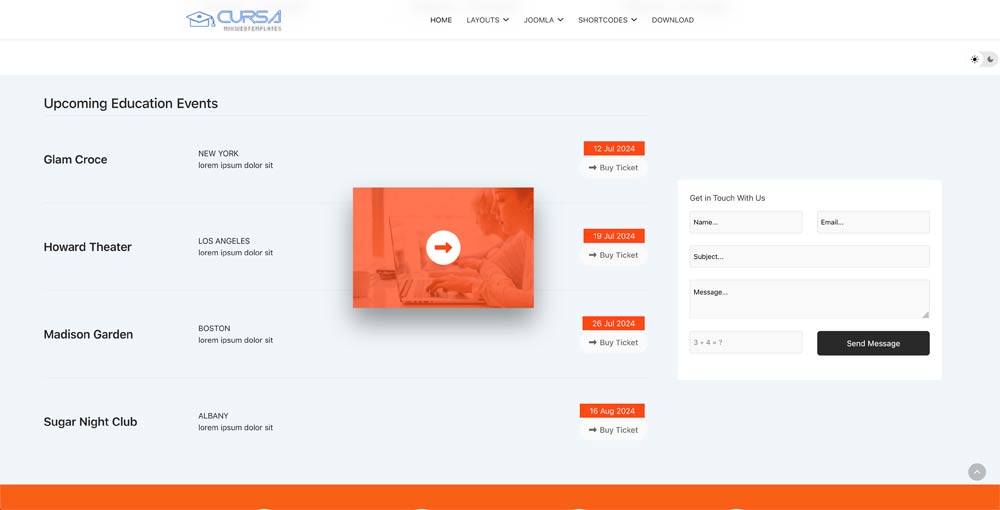Screen dimensions: 1000x510
Task: Click the Cursa graduation cap logo
Action: (233, 20)
